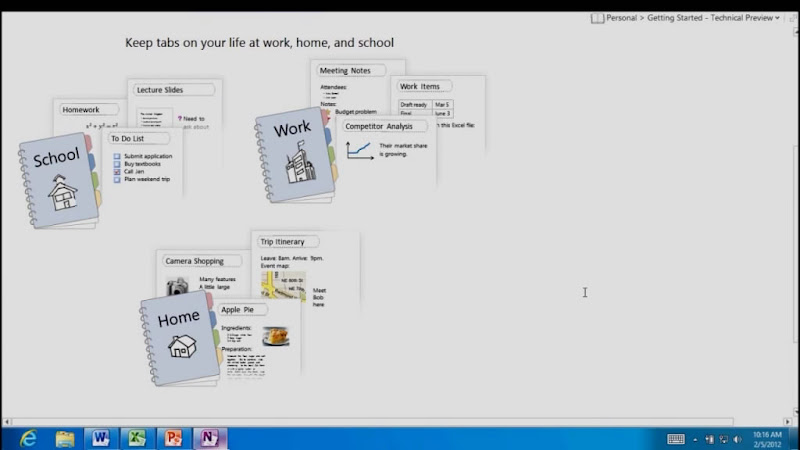The height and width of the screenshot is (450, 800).
Task: Click the vertical scrollbar down arrow
Action: coord(796,412)
